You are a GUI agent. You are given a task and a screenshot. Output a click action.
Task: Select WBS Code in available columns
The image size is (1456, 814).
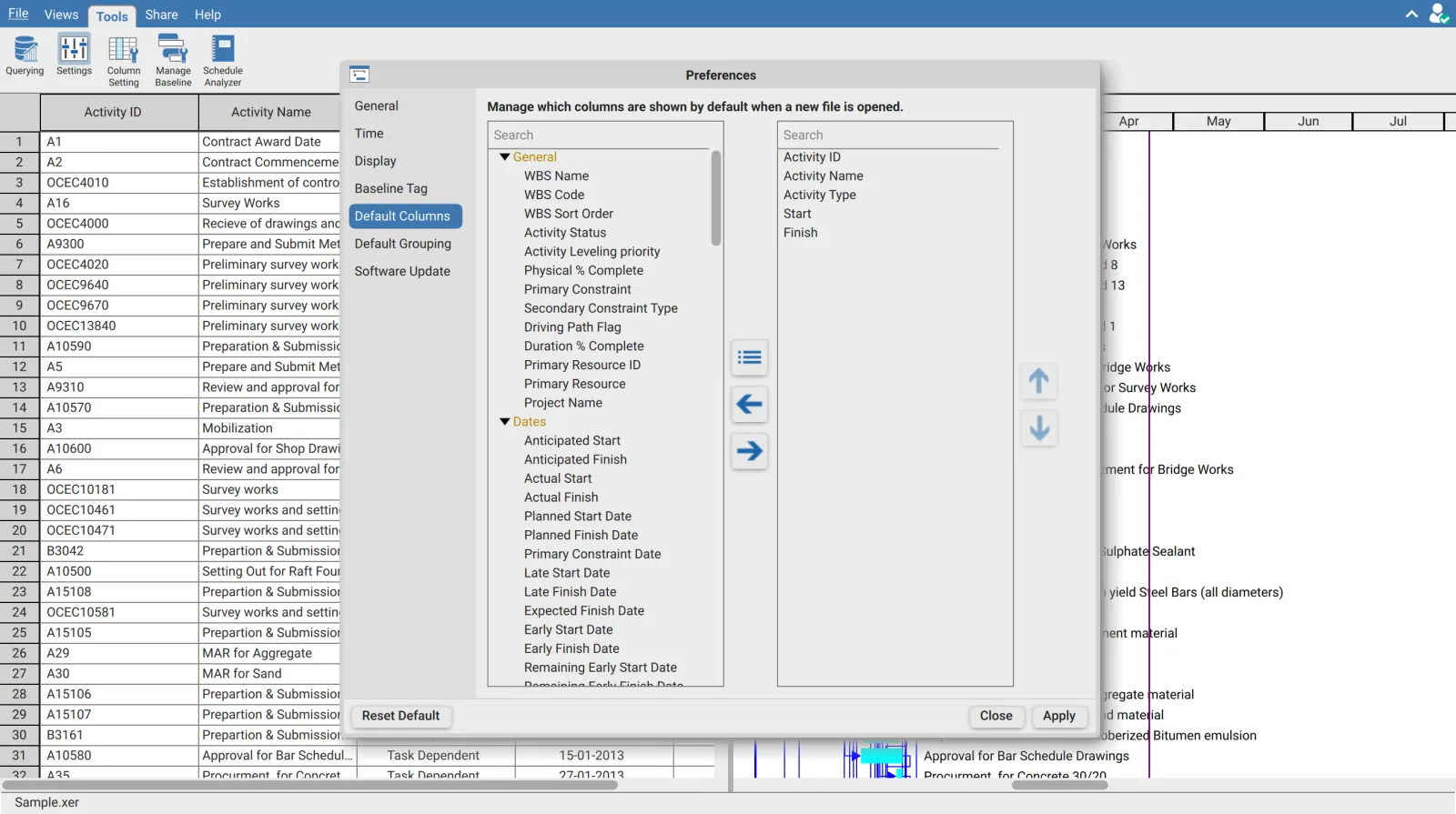tap(554, 195)
